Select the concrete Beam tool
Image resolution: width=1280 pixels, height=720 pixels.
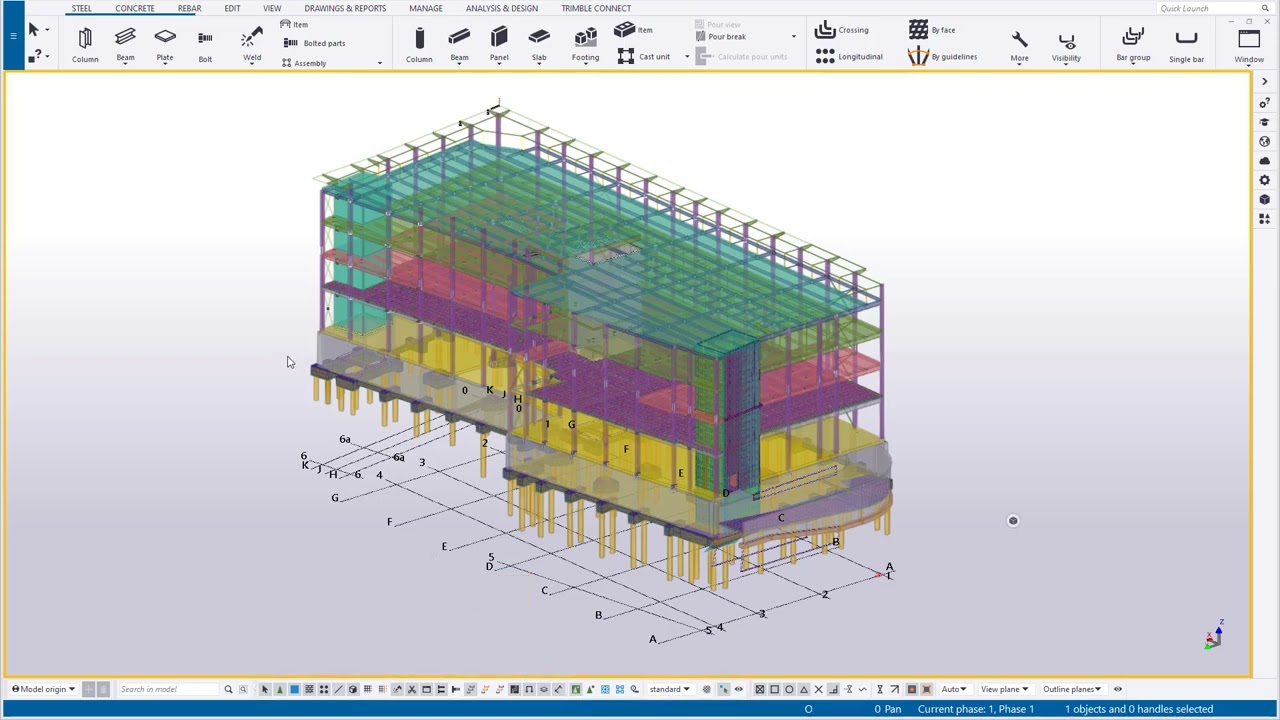pos(459,45)
